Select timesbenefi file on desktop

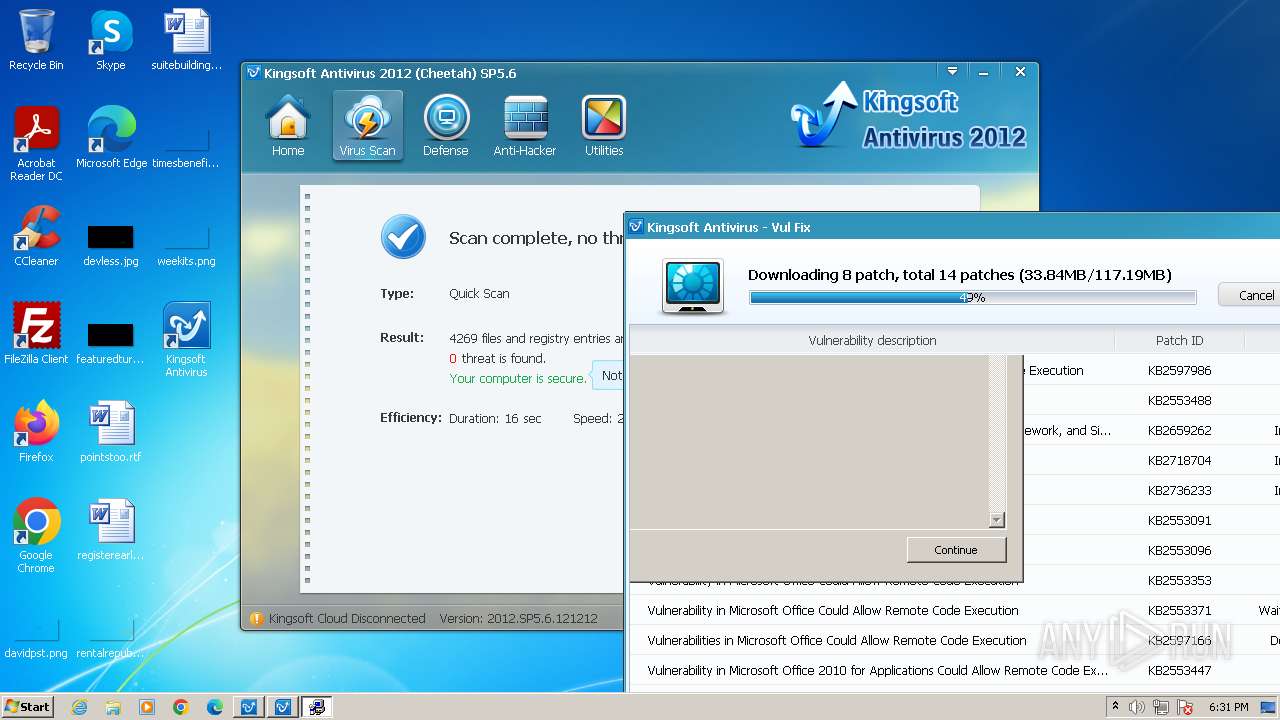click(x=187, y=148)
